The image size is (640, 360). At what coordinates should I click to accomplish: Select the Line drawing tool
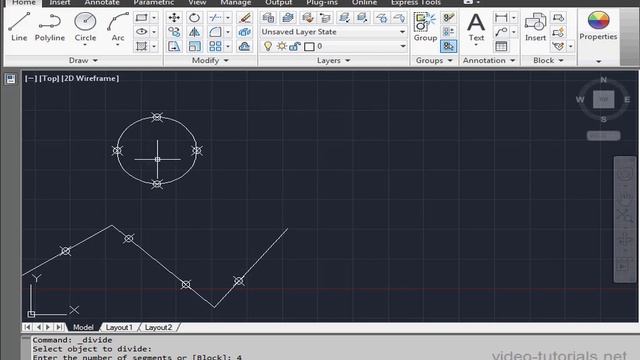point(19,27)
